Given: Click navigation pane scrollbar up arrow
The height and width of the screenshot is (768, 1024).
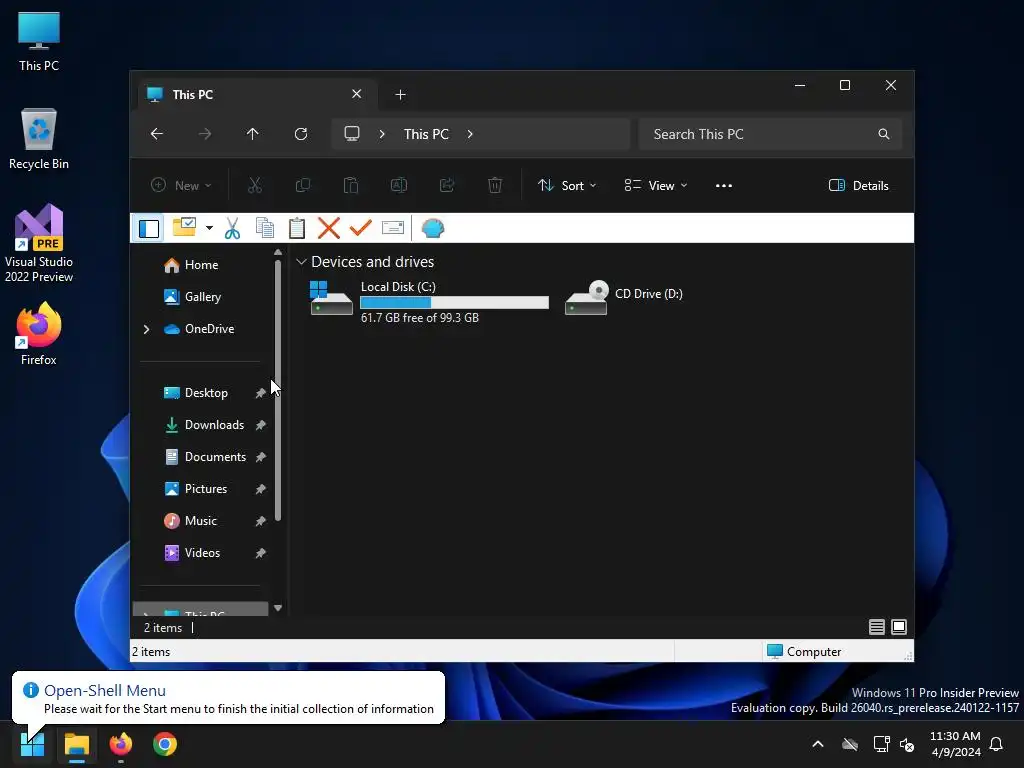Looking at the screenshot, I should [278, 252].
